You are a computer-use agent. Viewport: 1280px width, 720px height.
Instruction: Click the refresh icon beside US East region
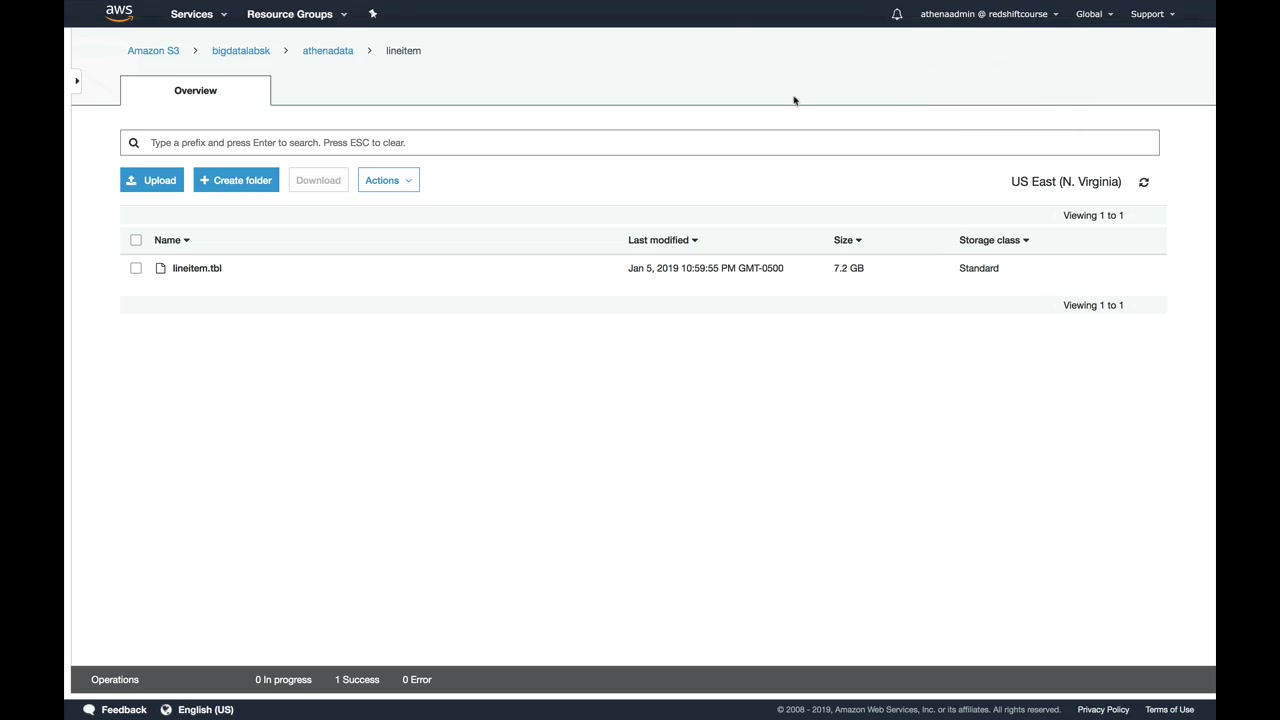click(x=1144, y=182)
